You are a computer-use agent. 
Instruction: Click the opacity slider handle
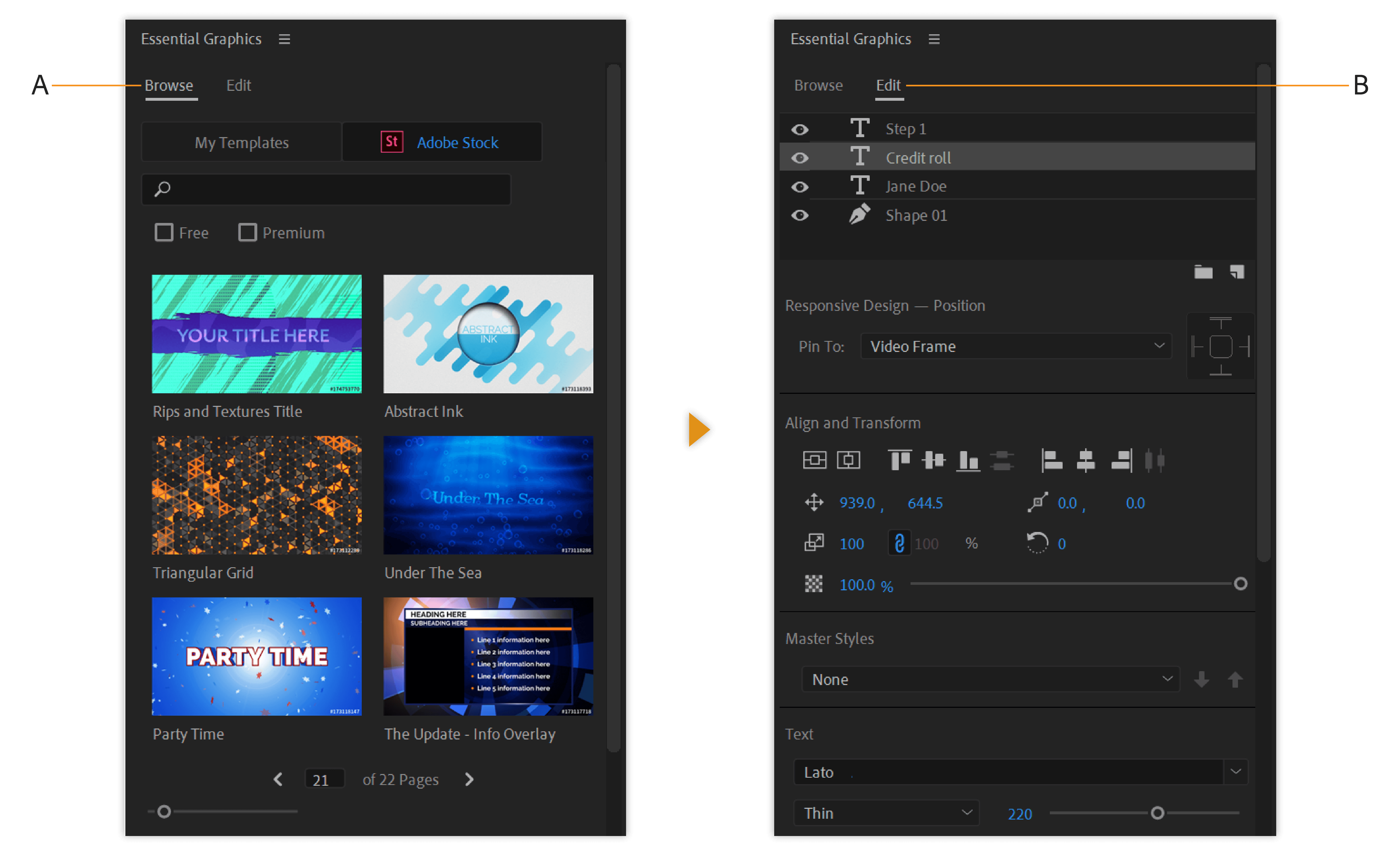click(1240, 584)
